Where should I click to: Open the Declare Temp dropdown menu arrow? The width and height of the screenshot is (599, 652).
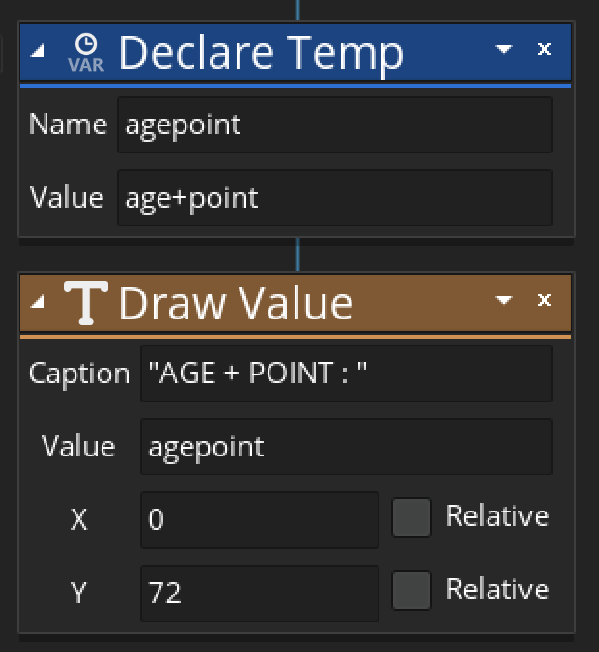[x=504, y=49]
